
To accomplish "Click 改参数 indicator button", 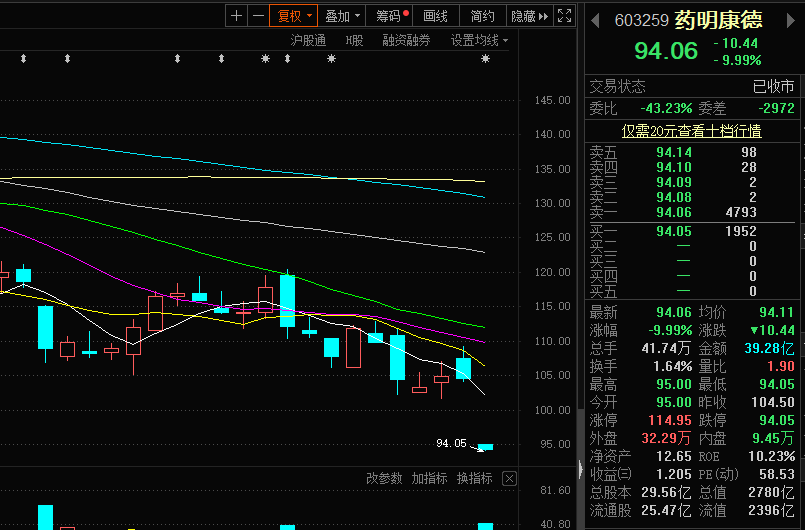I will [384, 479].
